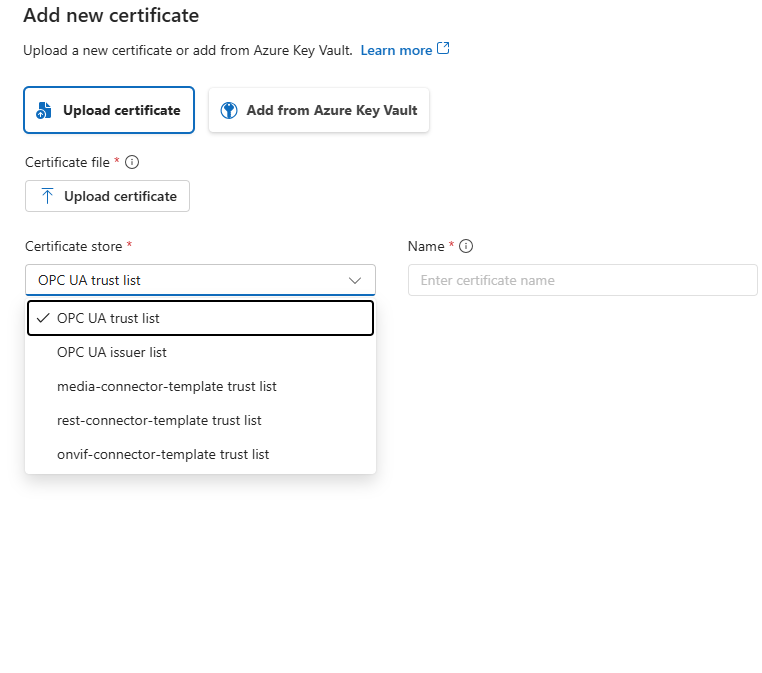Image resolution: width=762 pixels, height=673 pixels.
Task: Click the file icon in Upload certificate tab
Action: coord(44,110)
